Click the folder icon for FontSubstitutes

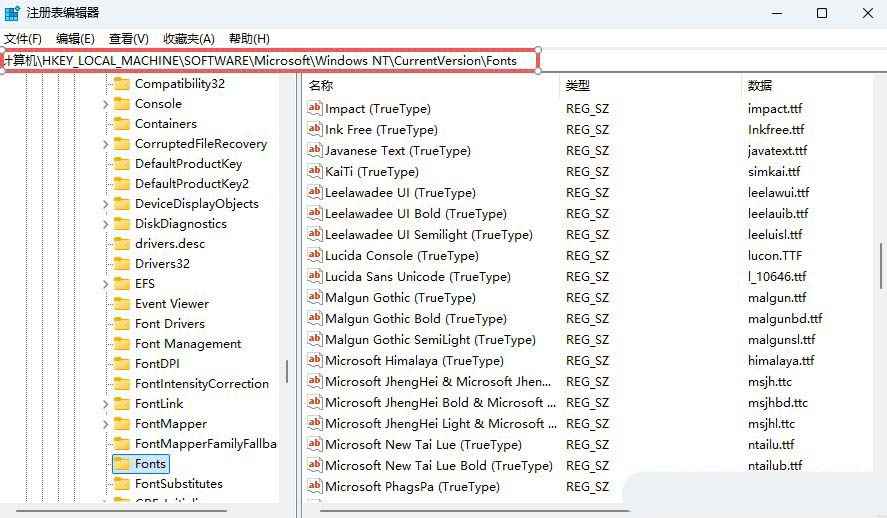[x=122, y=484]
